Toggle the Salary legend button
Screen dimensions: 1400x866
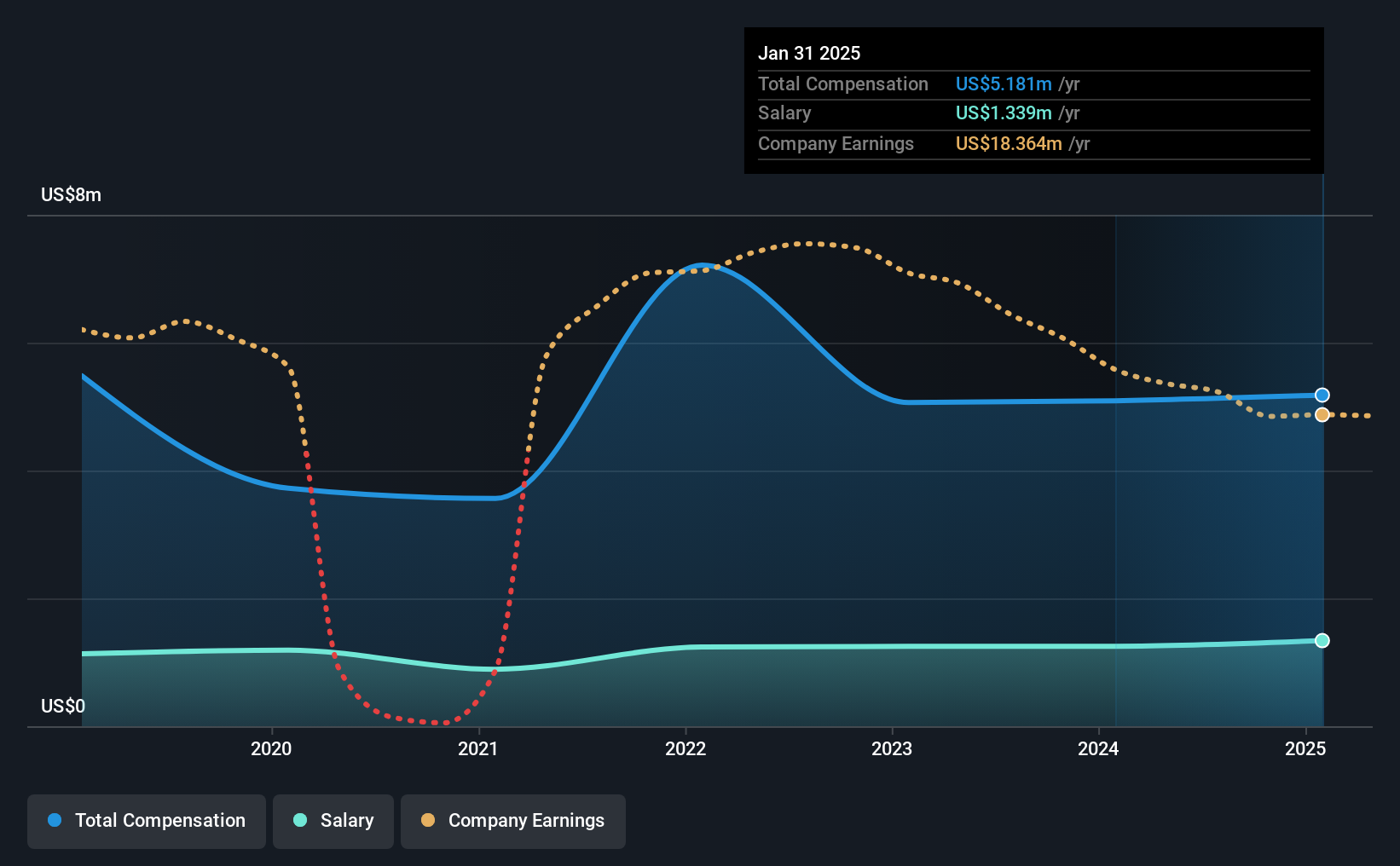pyautogui.click(x=333, y=821)
